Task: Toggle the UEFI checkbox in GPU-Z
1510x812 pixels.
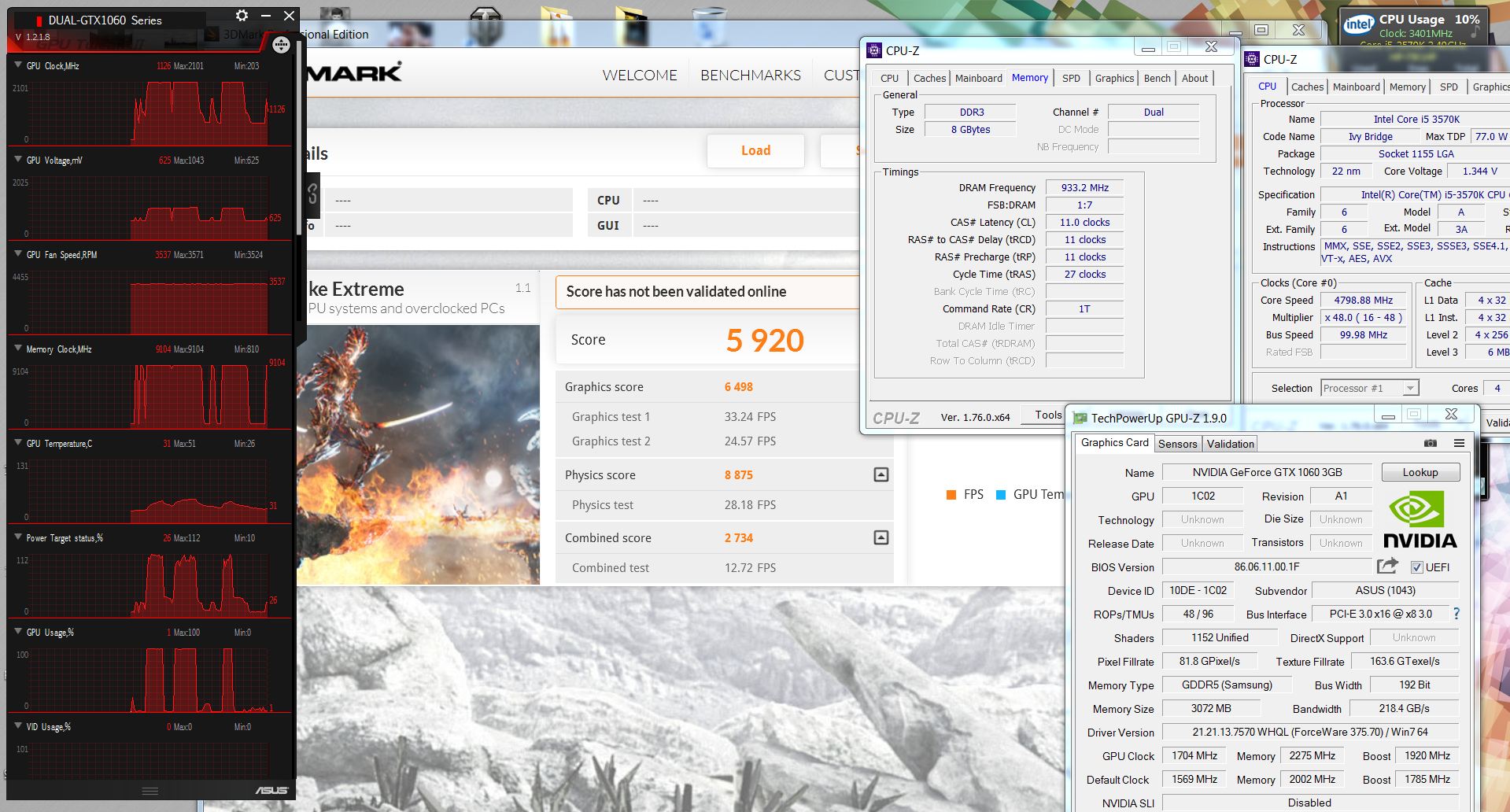Action: [x=1417, y=567]
